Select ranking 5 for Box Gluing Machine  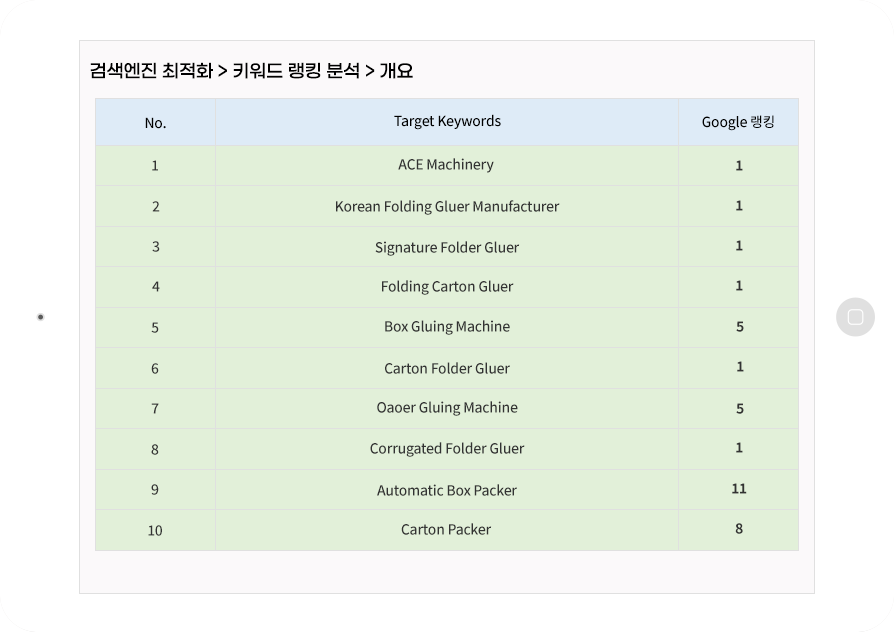pos(739,326)
